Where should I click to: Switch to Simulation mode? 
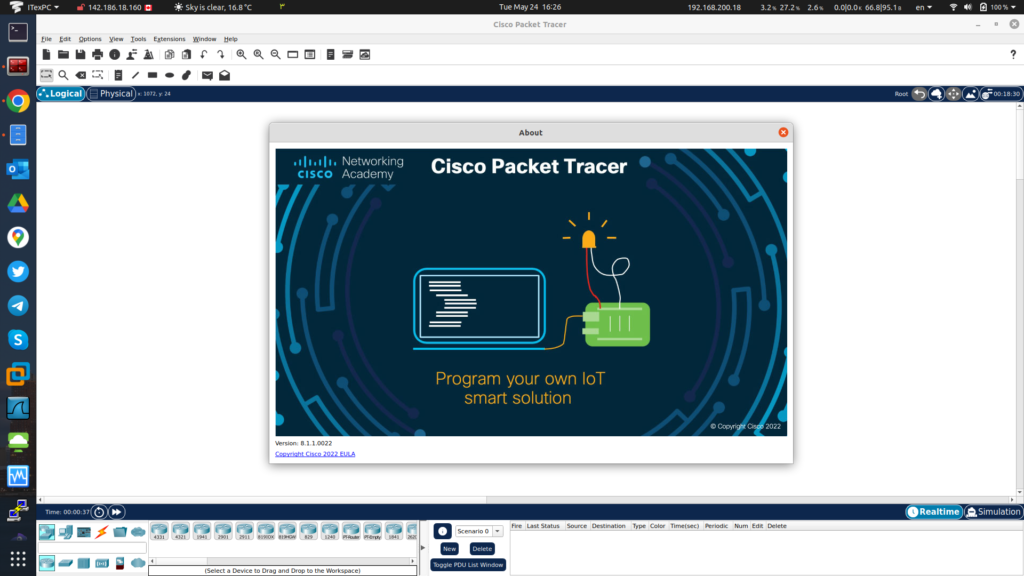coord(993,512)
